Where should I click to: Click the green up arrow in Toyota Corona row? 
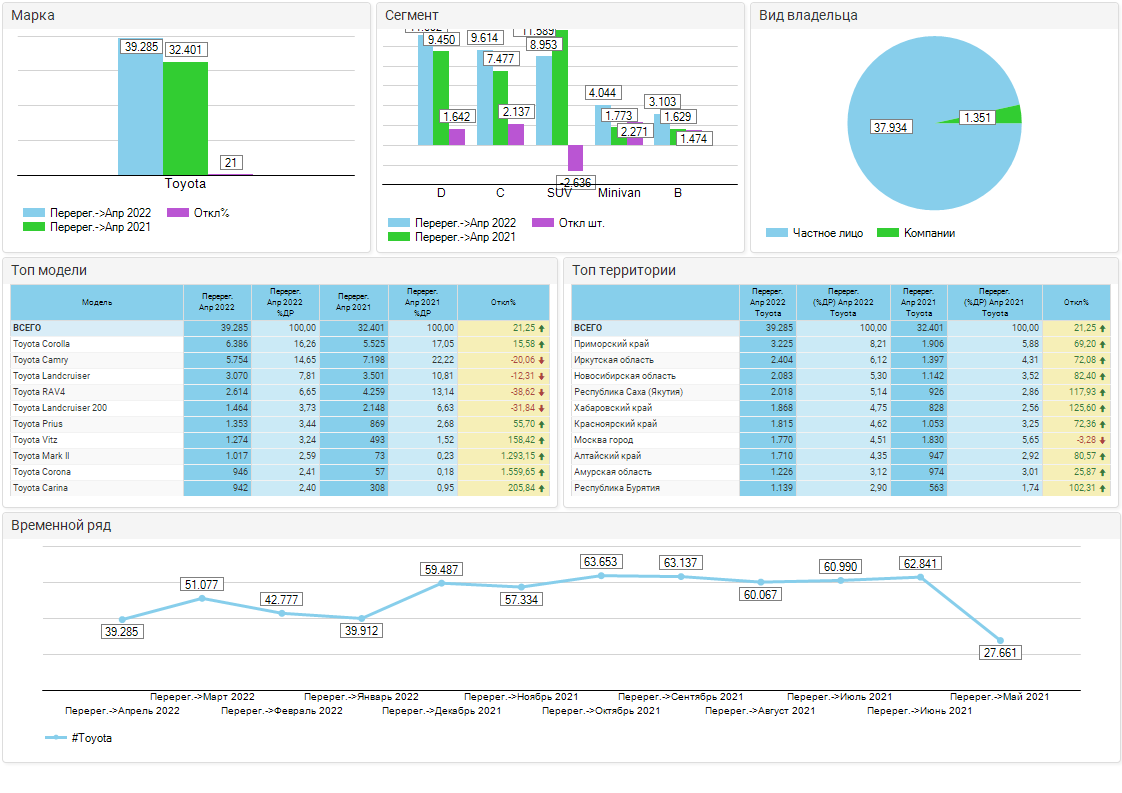pyautogui.click(x=541, y=472)
